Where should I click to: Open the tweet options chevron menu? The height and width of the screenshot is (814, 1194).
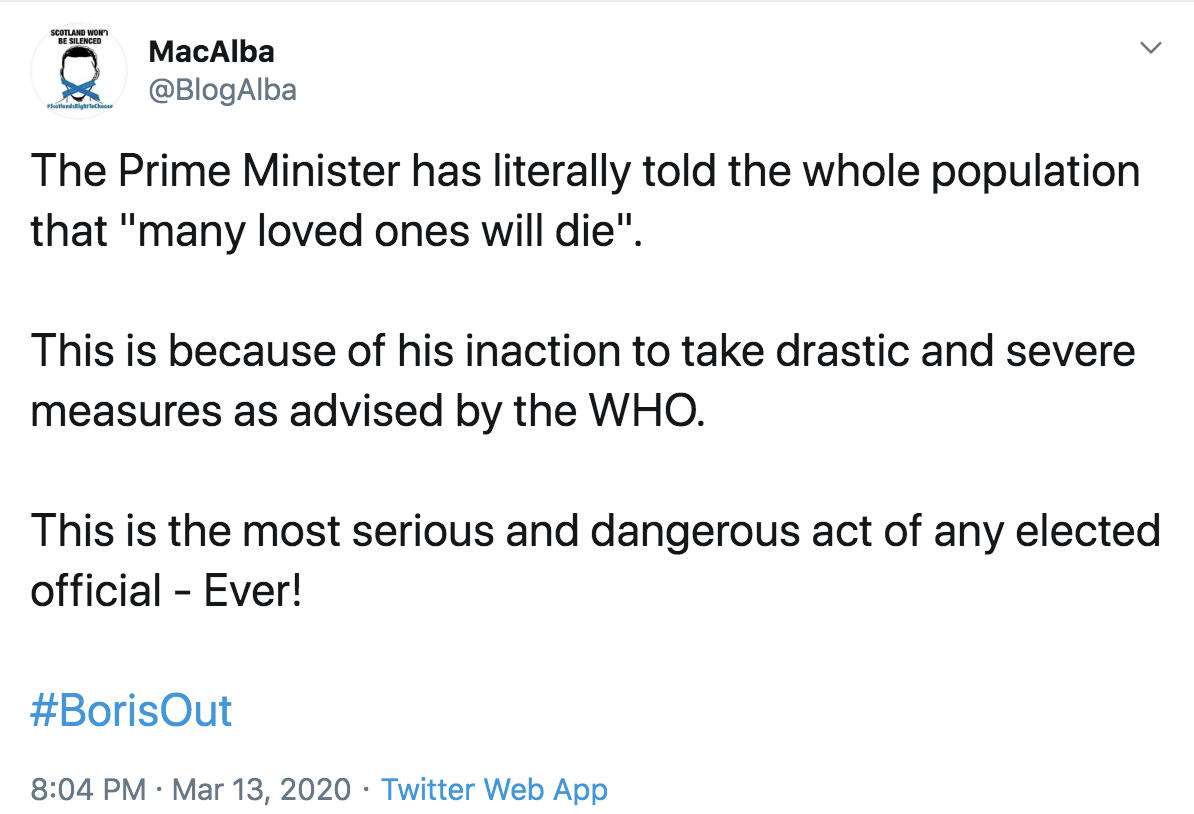pyautogui.click(x=1152, y=48)
